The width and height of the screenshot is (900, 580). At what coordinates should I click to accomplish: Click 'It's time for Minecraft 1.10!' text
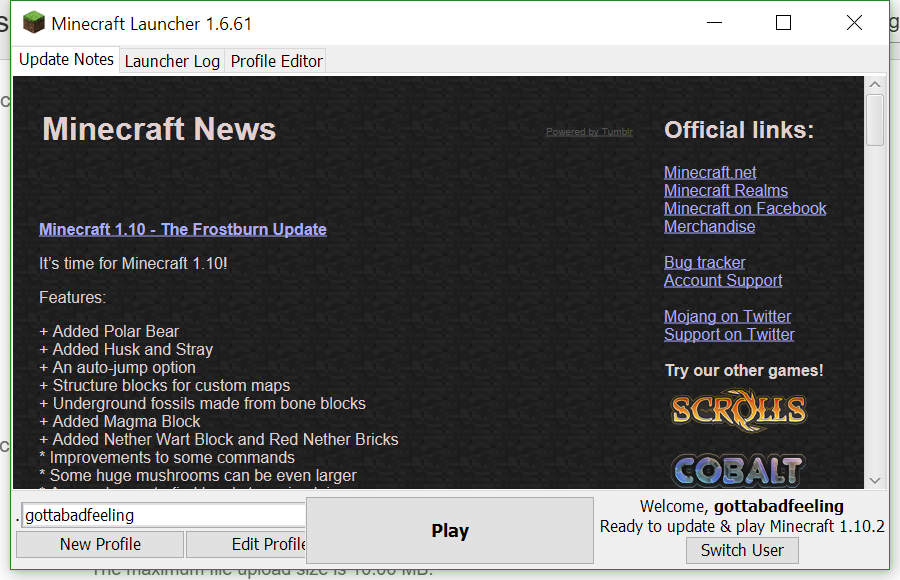133,264
